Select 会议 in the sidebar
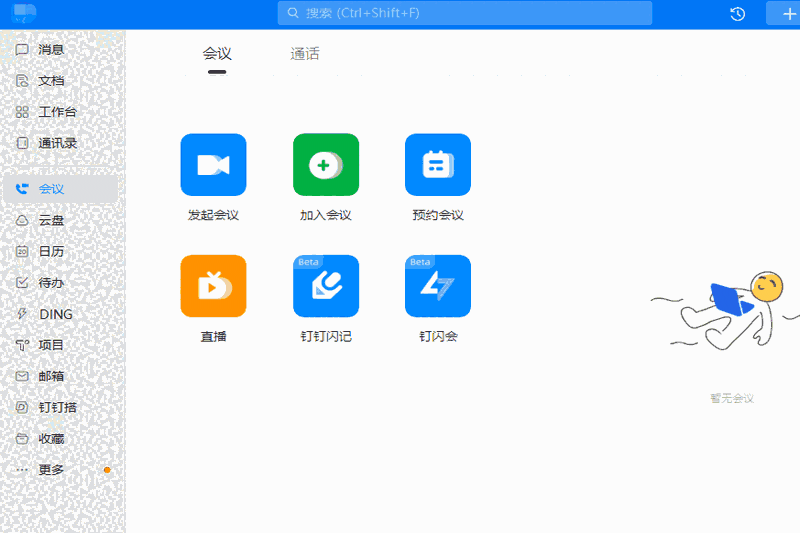The image size is (800, 533). pyautogui.click(x=60, y=189)
